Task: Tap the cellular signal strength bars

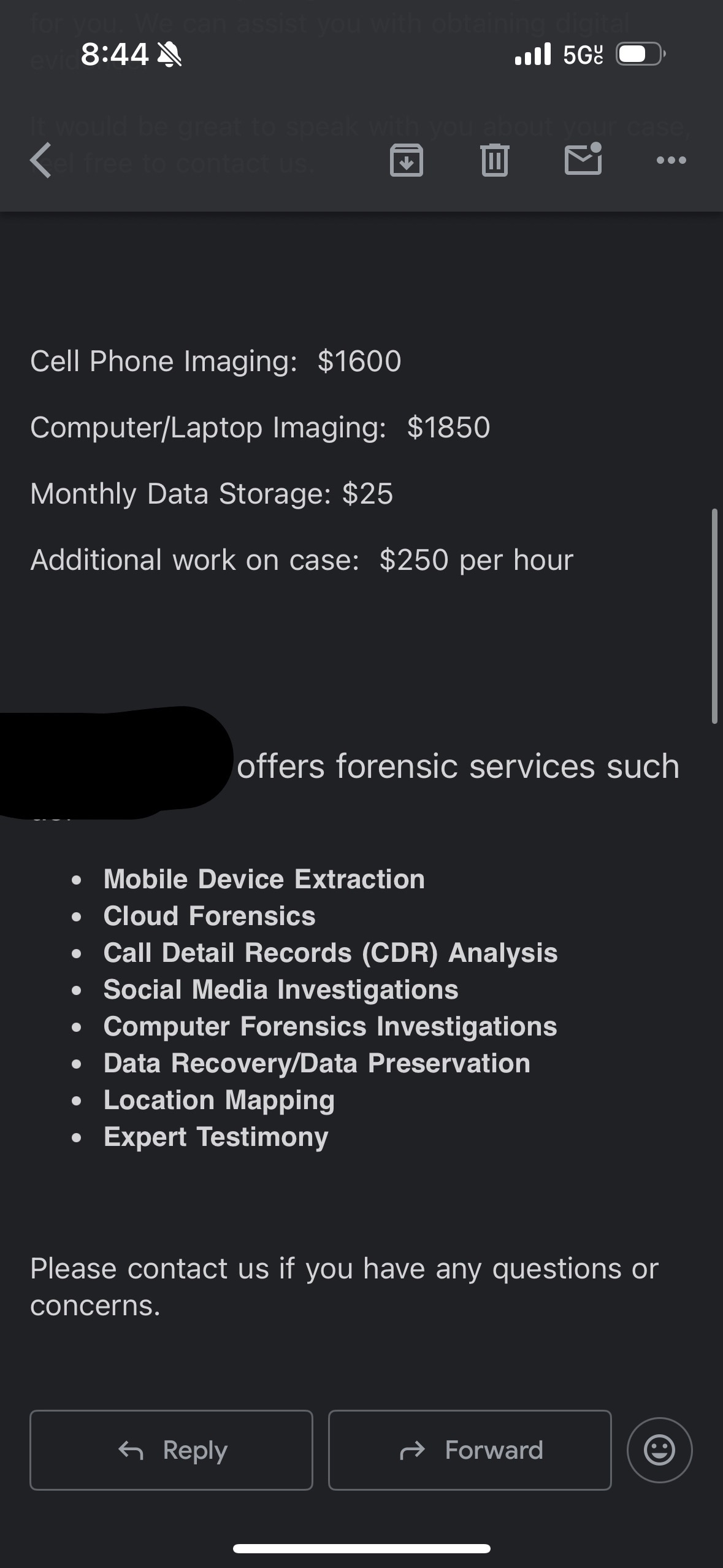Action: click(532, 55)
